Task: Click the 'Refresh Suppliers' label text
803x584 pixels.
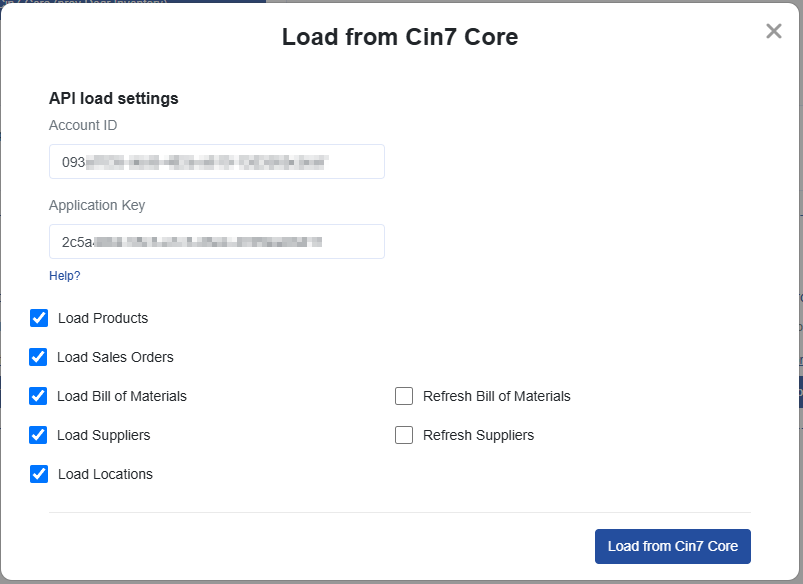Action: tap(478, 435)
